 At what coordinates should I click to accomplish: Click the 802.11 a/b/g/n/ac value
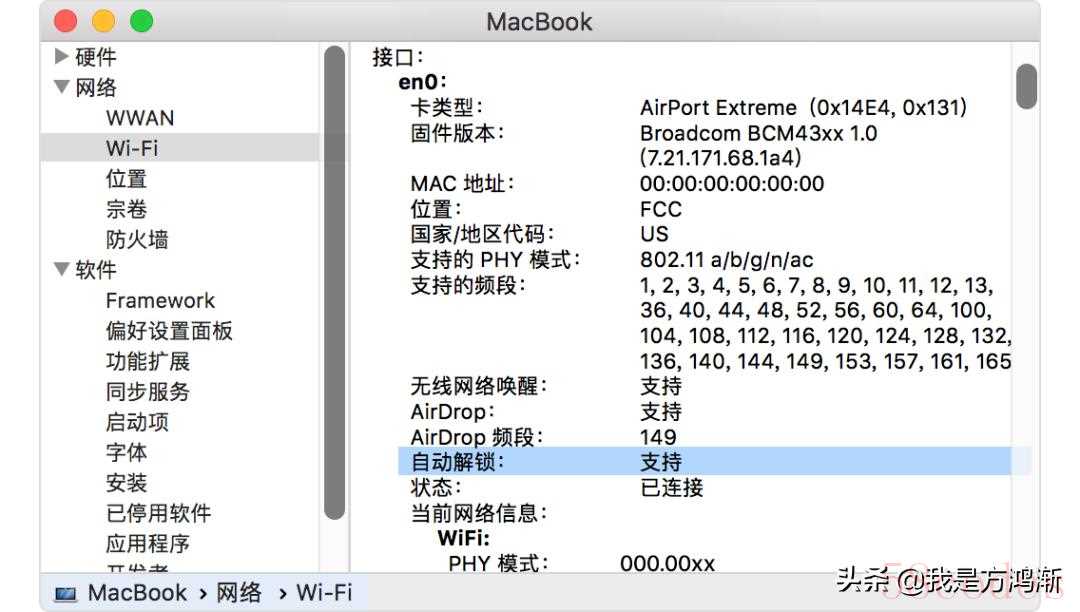[727, 260]
